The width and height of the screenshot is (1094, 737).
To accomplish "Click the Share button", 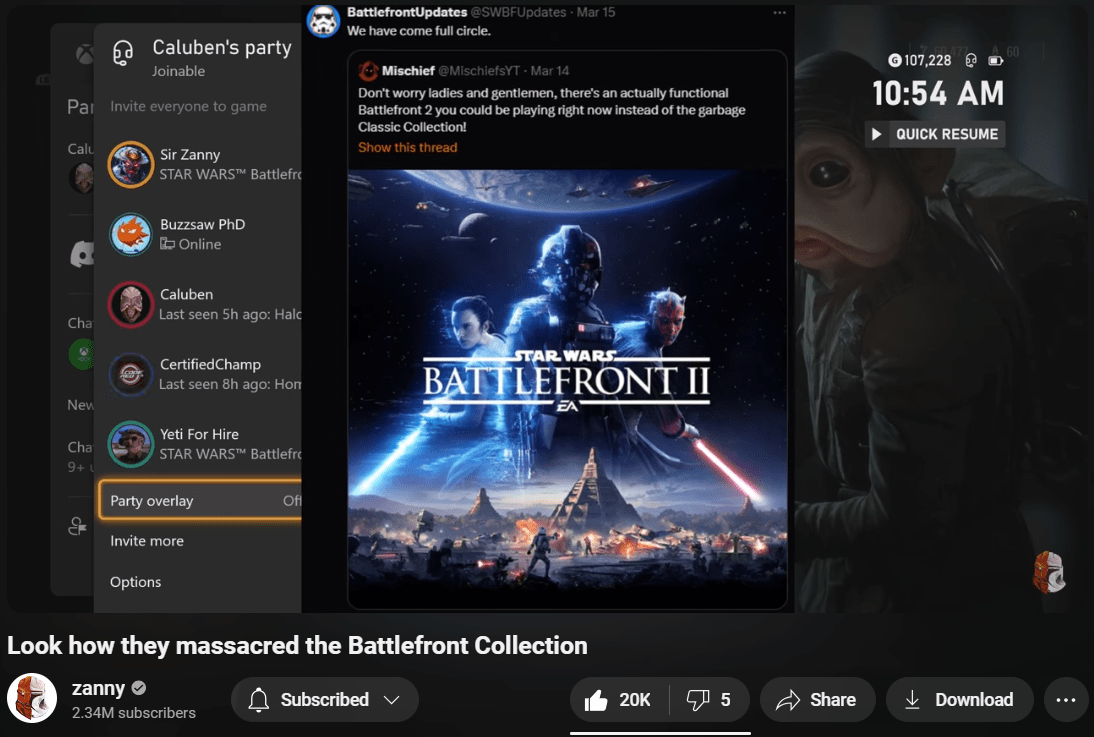I will (818, 699).
